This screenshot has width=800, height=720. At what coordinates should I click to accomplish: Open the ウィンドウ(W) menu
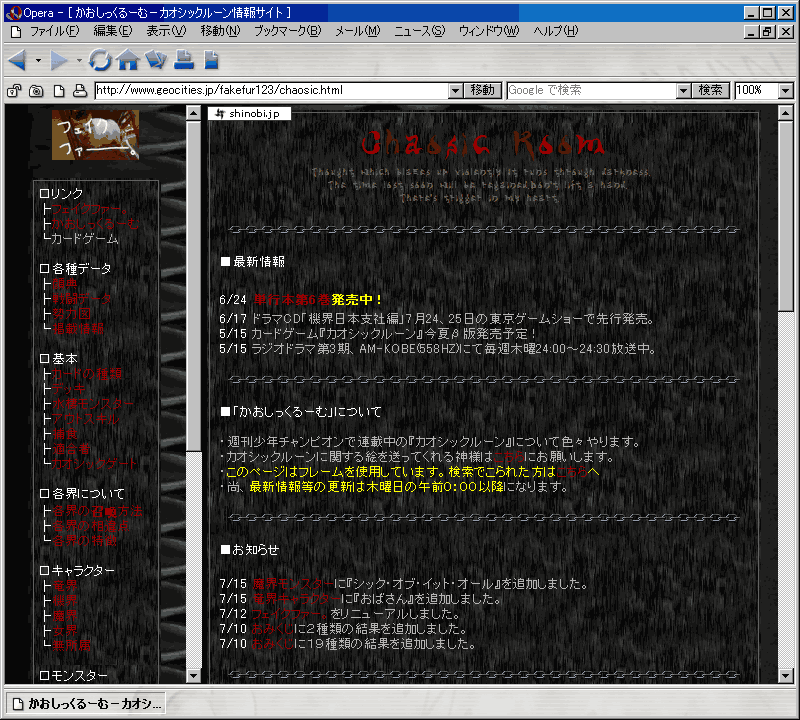[489, 32]
